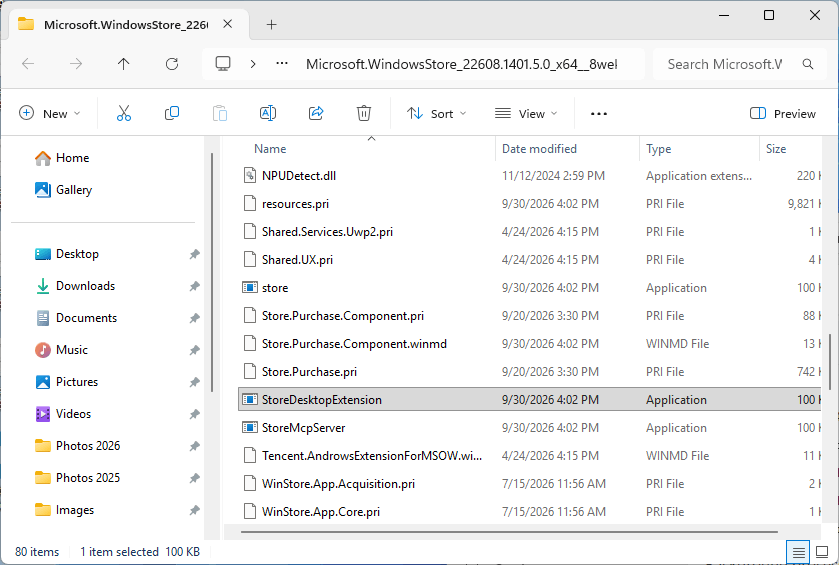Sort by the Name column header
This screenshot has height=565, width=839.
coord(270,149)
